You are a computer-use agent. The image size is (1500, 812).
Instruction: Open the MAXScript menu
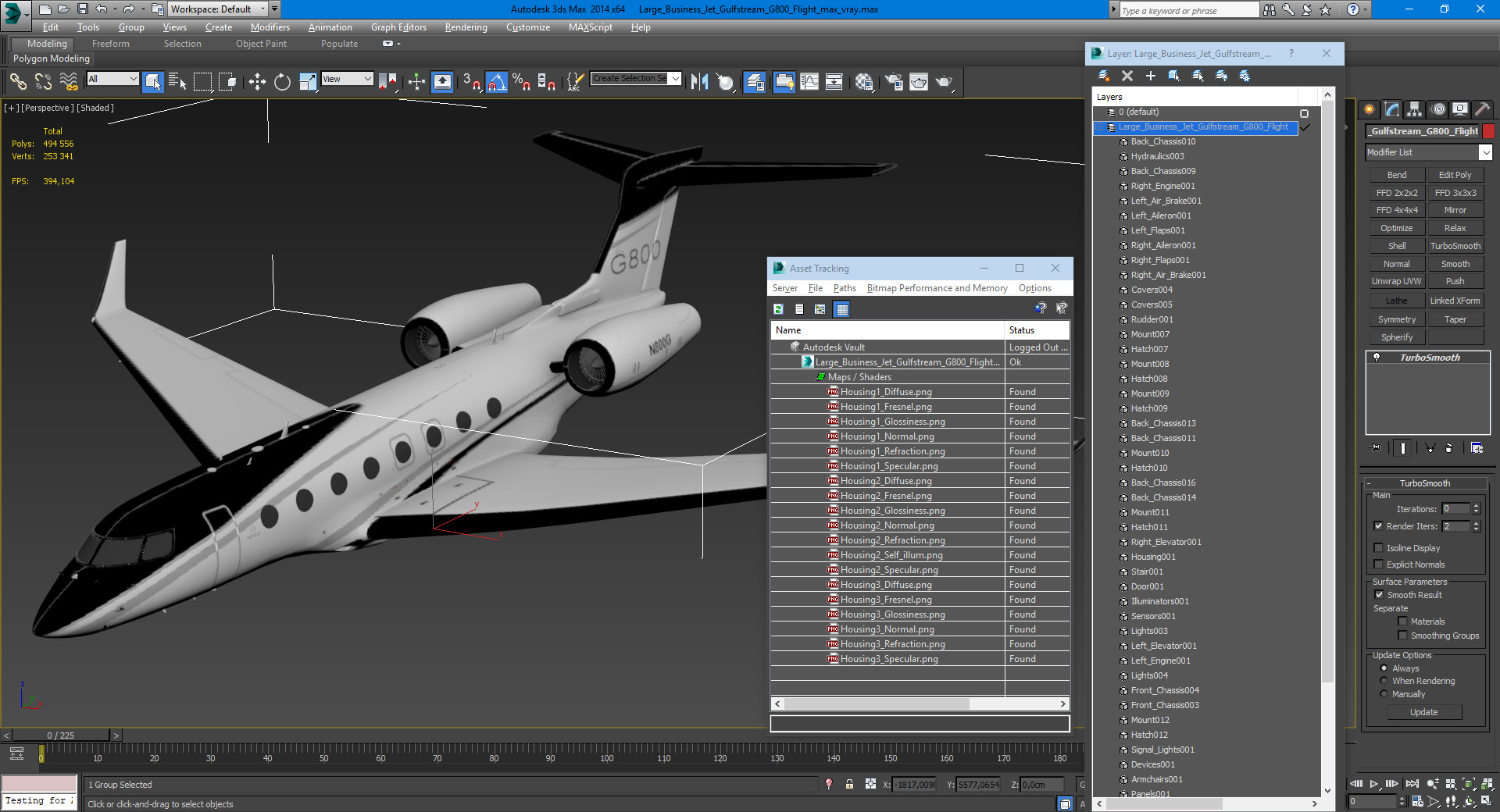point(590,27)
